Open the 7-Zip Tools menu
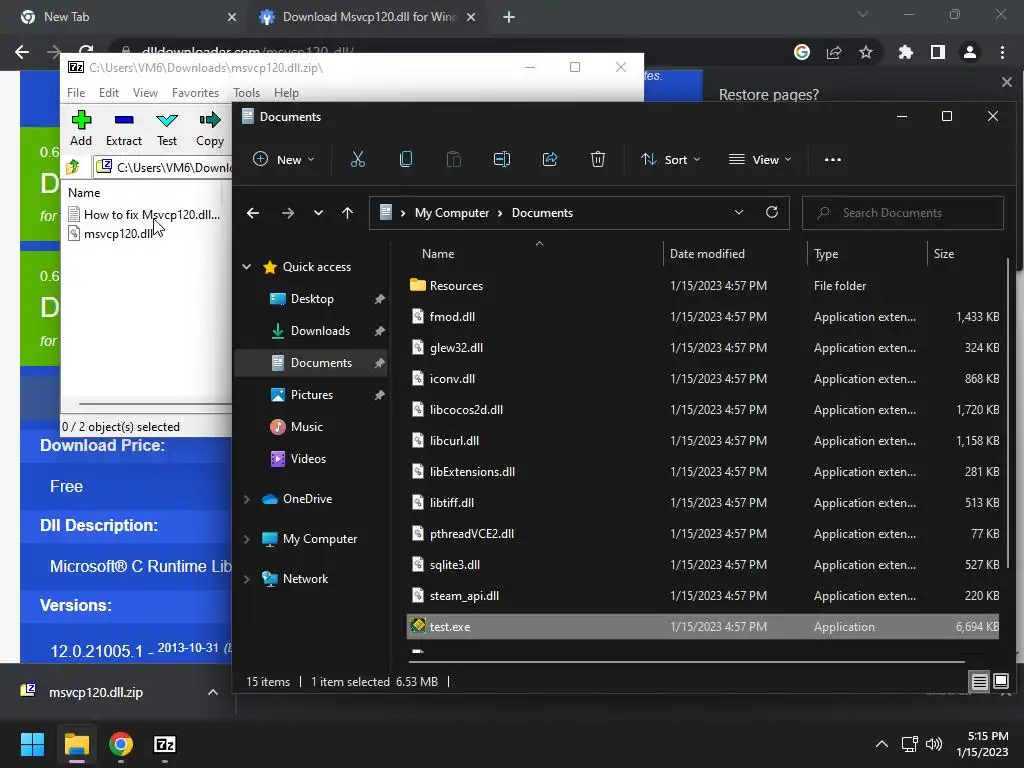Viewport: 1024px width, 768px height. 246,93
